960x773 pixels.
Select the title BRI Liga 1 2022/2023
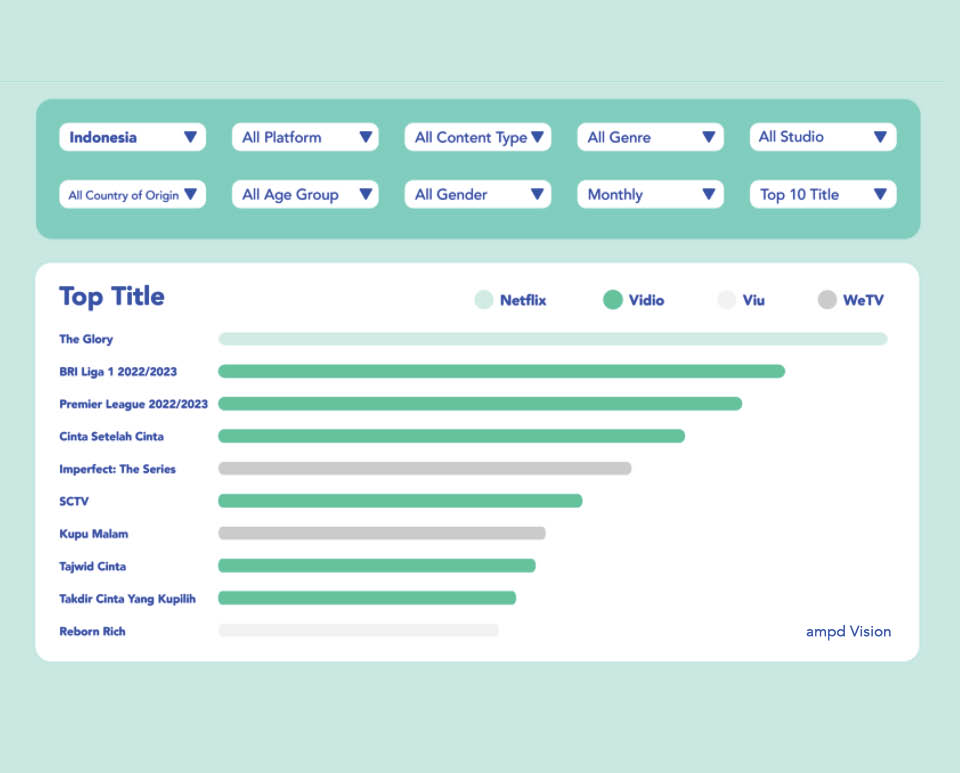(x=118, y=372)
